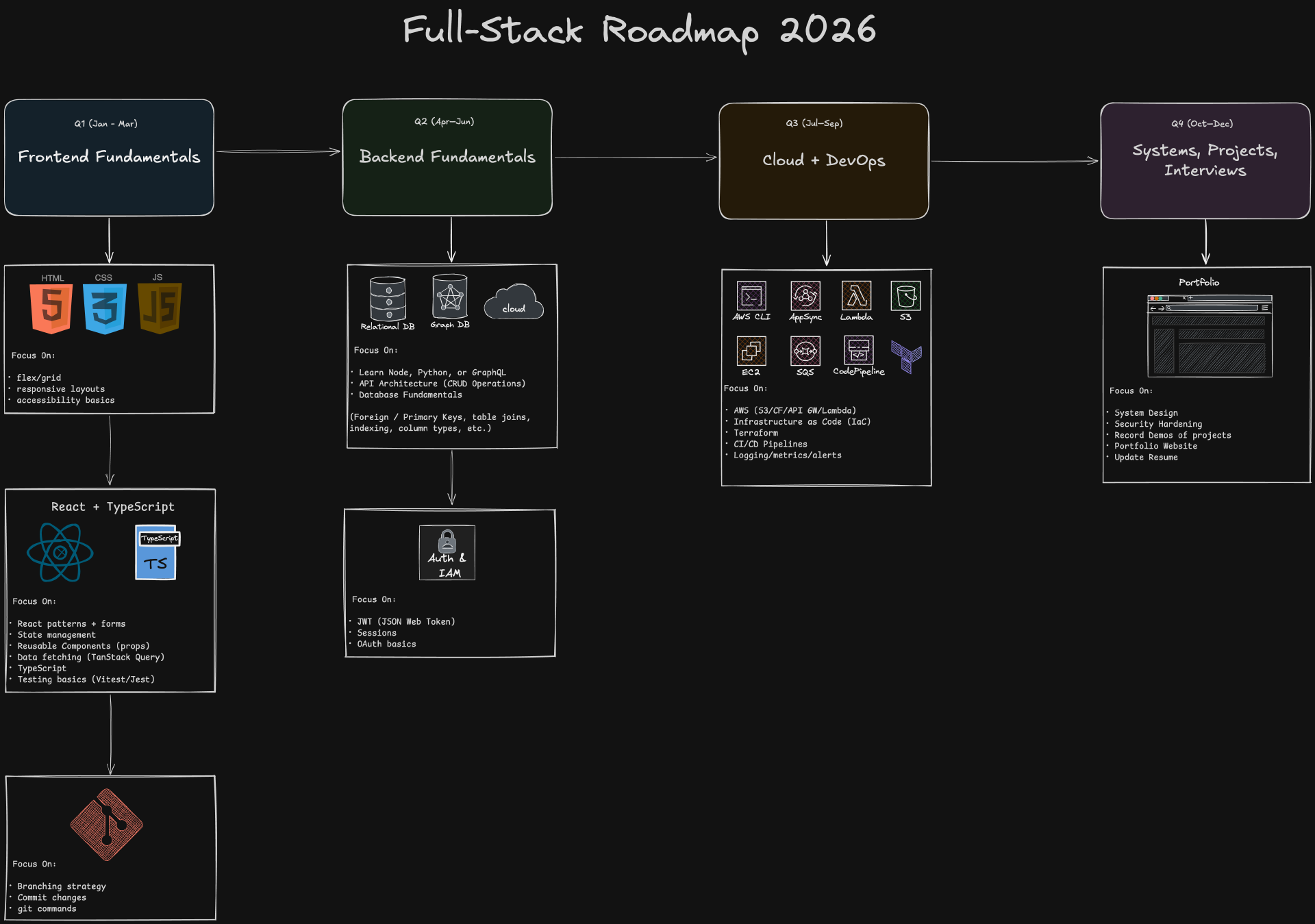Click the TypeScript TS file icon
1315x924 pixels.
tap(157, 553)
